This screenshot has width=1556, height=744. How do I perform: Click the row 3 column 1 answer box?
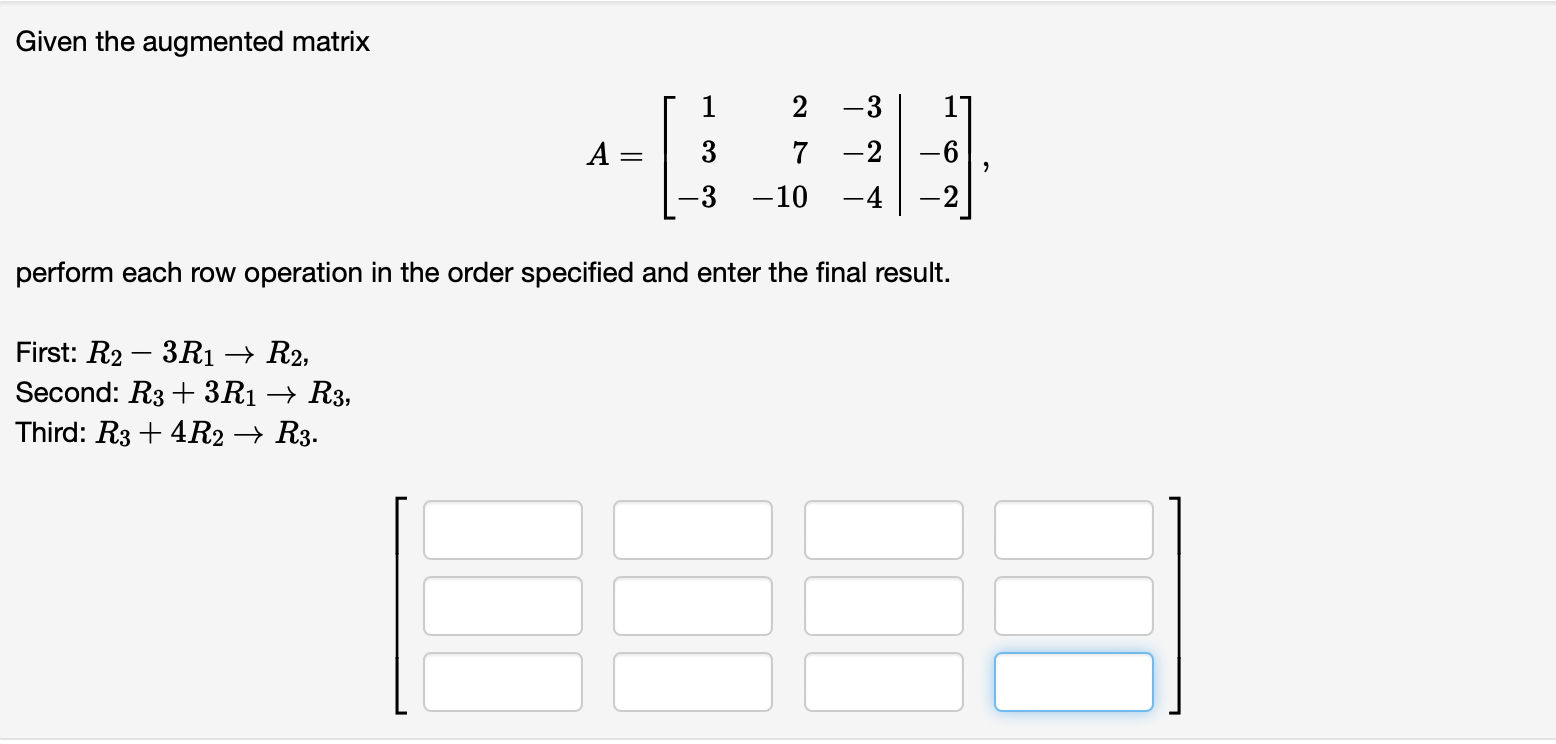pos(503,682)
